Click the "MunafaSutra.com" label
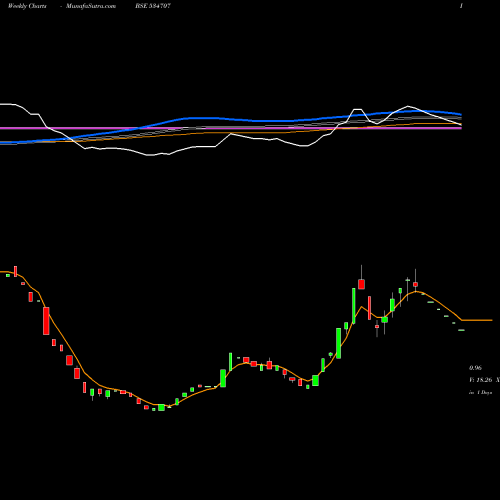The image size is (500, 500). [x=91, y=6]
